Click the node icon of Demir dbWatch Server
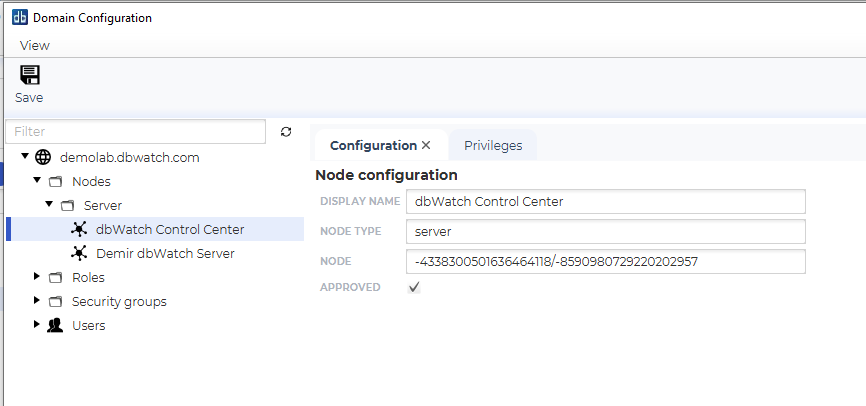This screenshot has width=866, height=406. point(79,253)
